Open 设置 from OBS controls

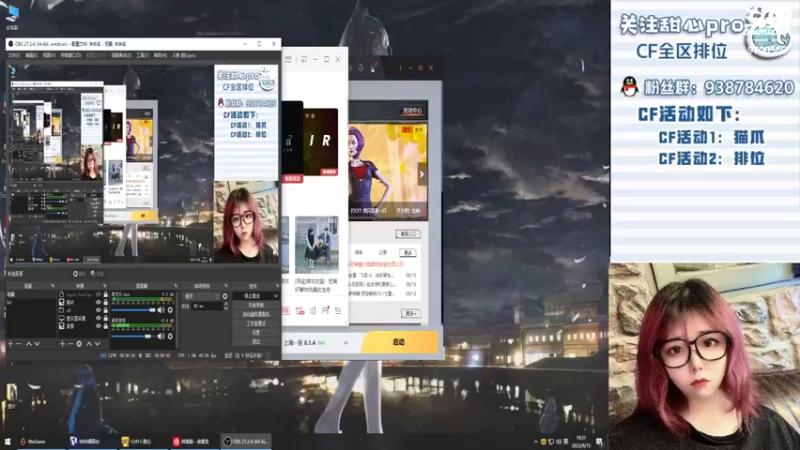[x=256, y=332]
